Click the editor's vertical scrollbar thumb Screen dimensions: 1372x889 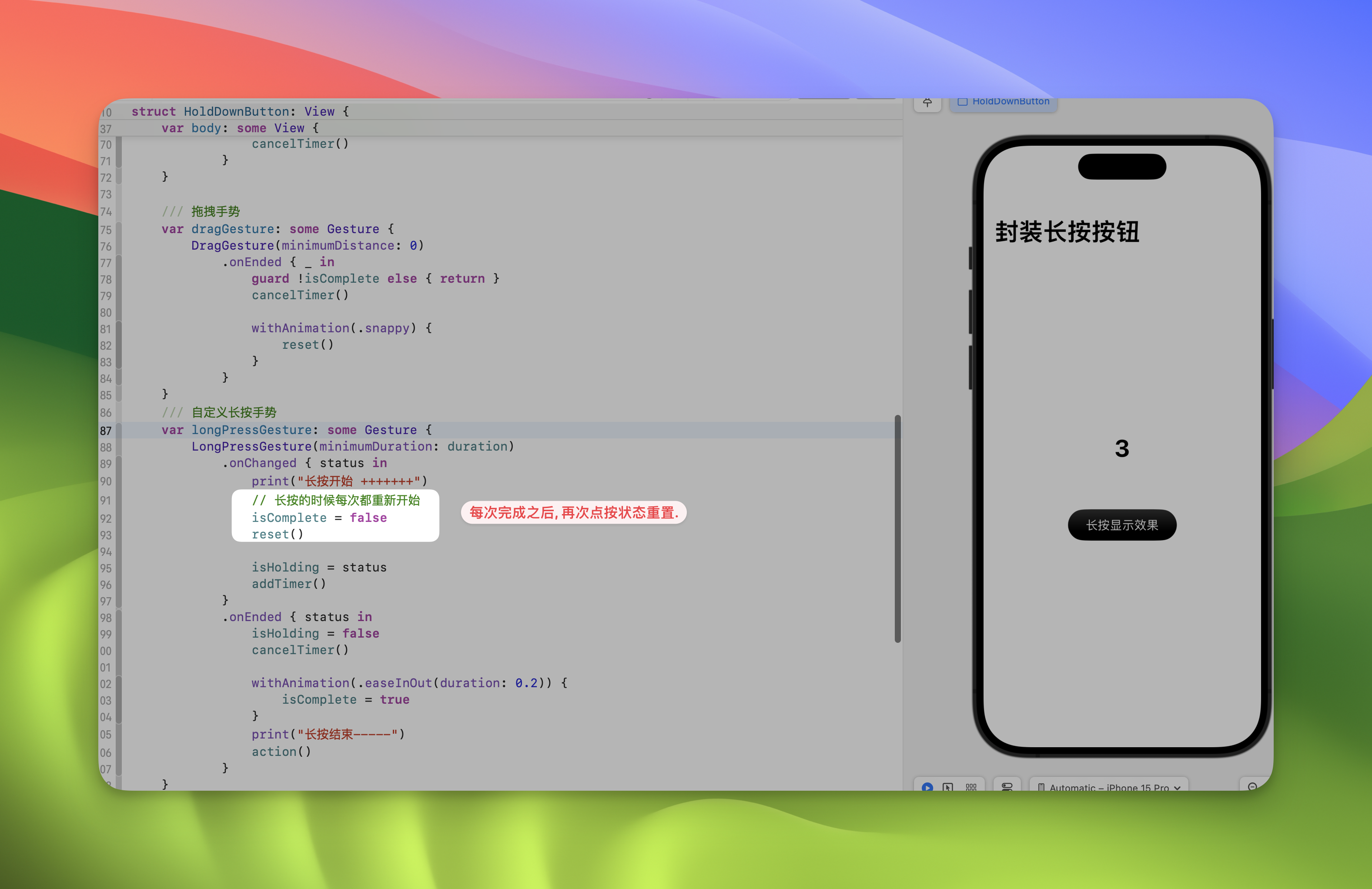click(x=897, y=529)
